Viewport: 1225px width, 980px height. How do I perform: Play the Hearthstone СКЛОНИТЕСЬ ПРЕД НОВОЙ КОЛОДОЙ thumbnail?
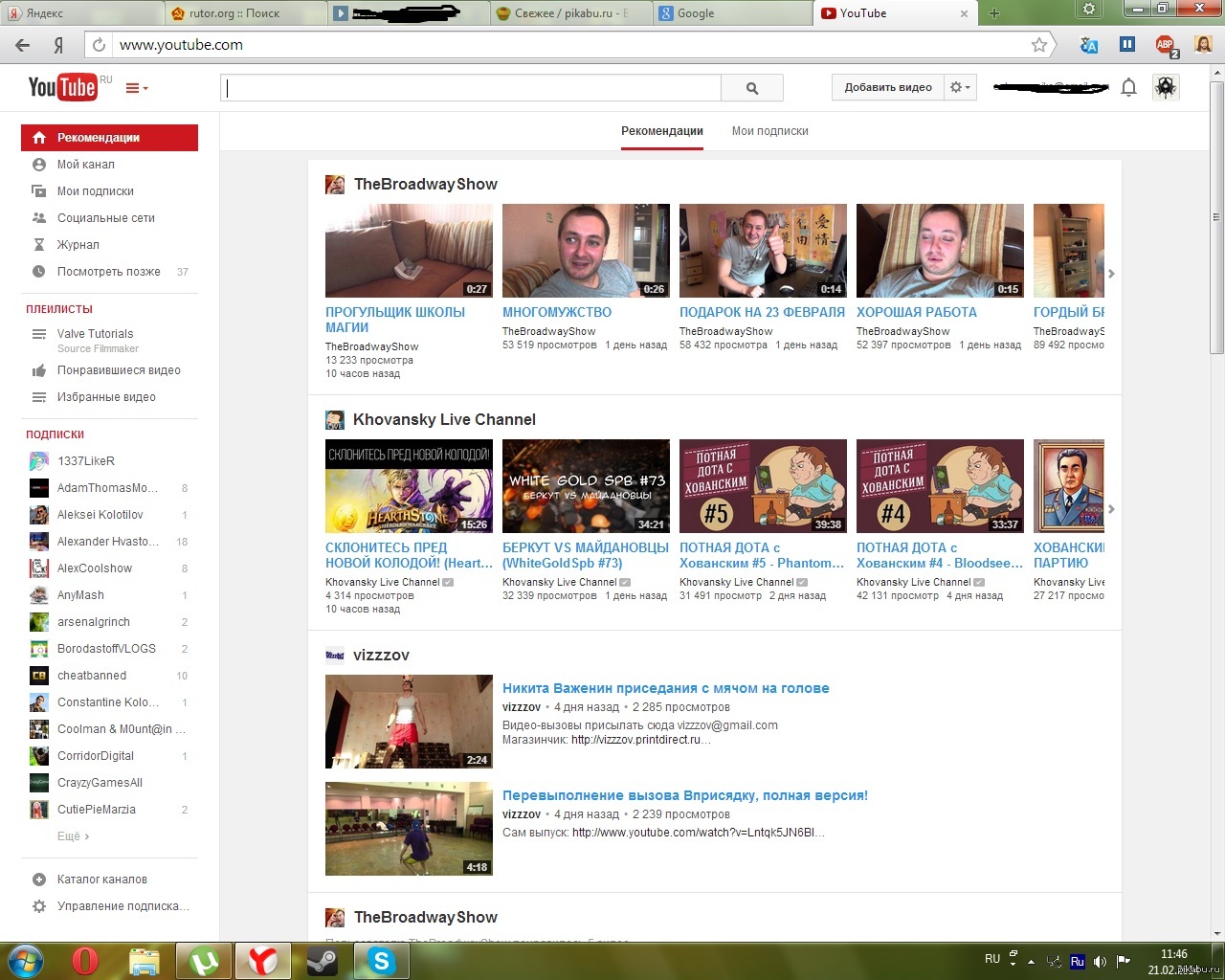(x=409, y=486)
